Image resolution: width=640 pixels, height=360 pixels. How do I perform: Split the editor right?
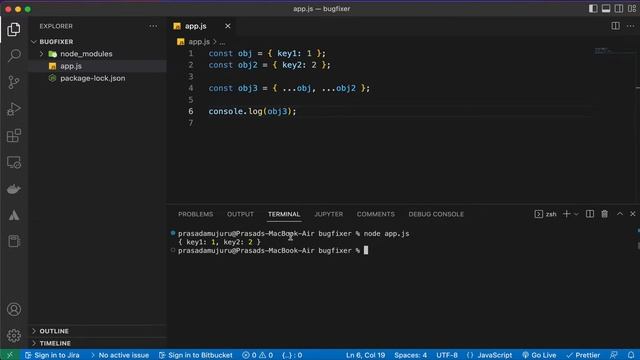click(x=615, y=26)
